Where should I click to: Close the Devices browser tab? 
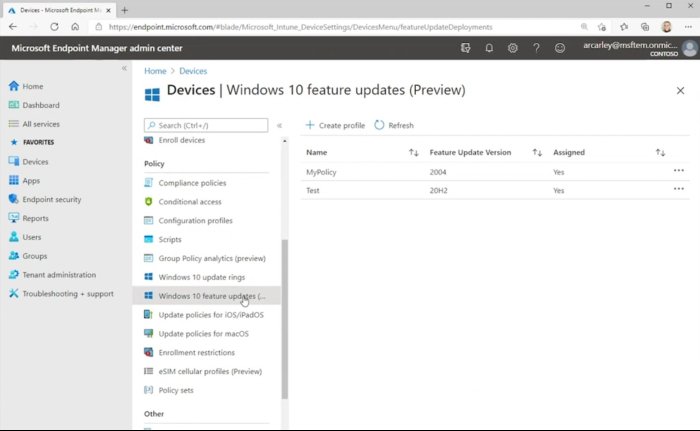pyautogui.click(x=108, y=10)
